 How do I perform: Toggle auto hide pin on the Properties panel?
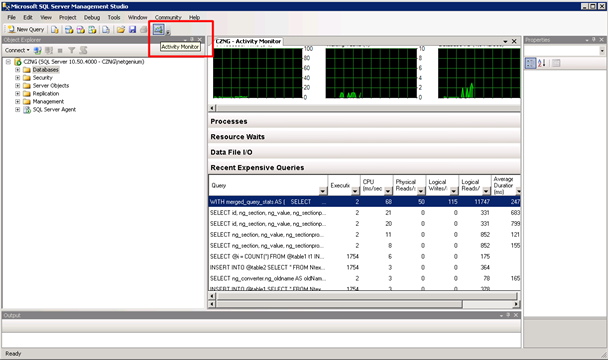(593, 40)
